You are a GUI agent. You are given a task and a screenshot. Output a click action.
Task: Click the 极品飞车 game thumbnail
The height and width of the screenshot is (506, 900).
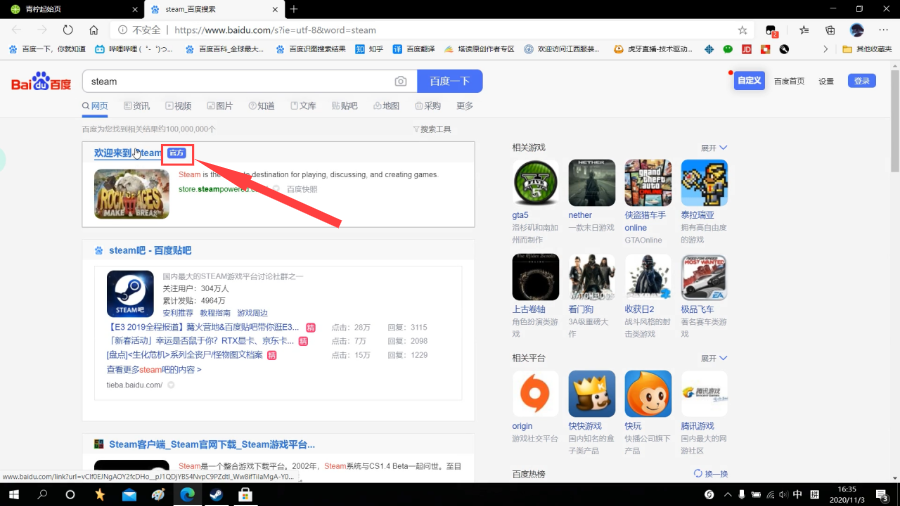pos(704,278)
